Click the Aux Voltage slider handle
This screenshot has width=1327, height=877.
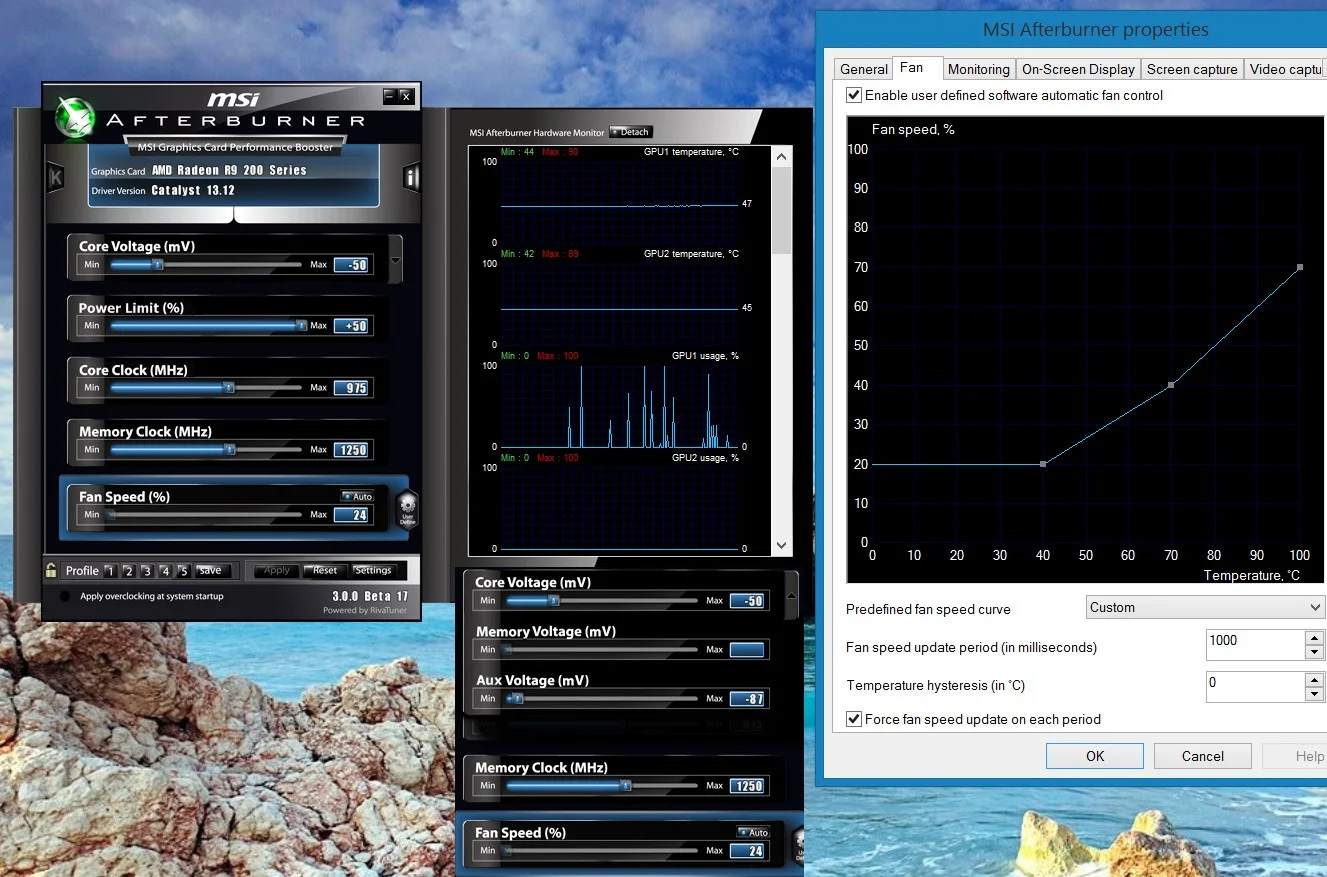[x=517, y=698]
